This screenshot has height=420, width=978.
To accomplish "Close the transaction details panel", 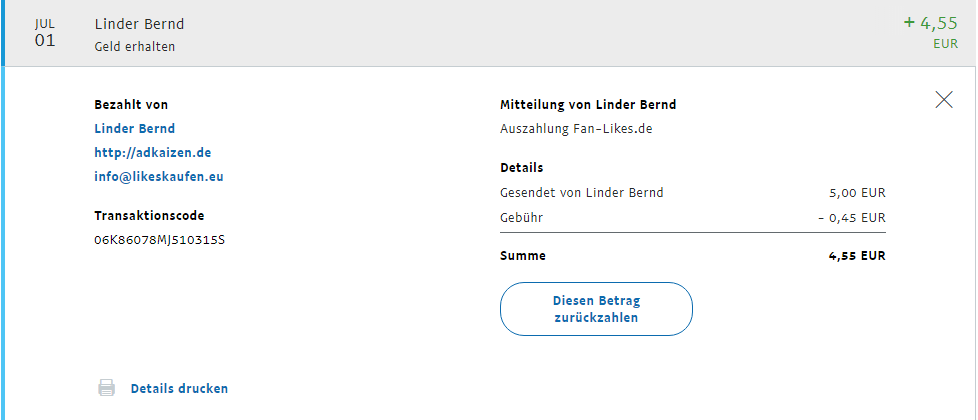I will point(943,99).
